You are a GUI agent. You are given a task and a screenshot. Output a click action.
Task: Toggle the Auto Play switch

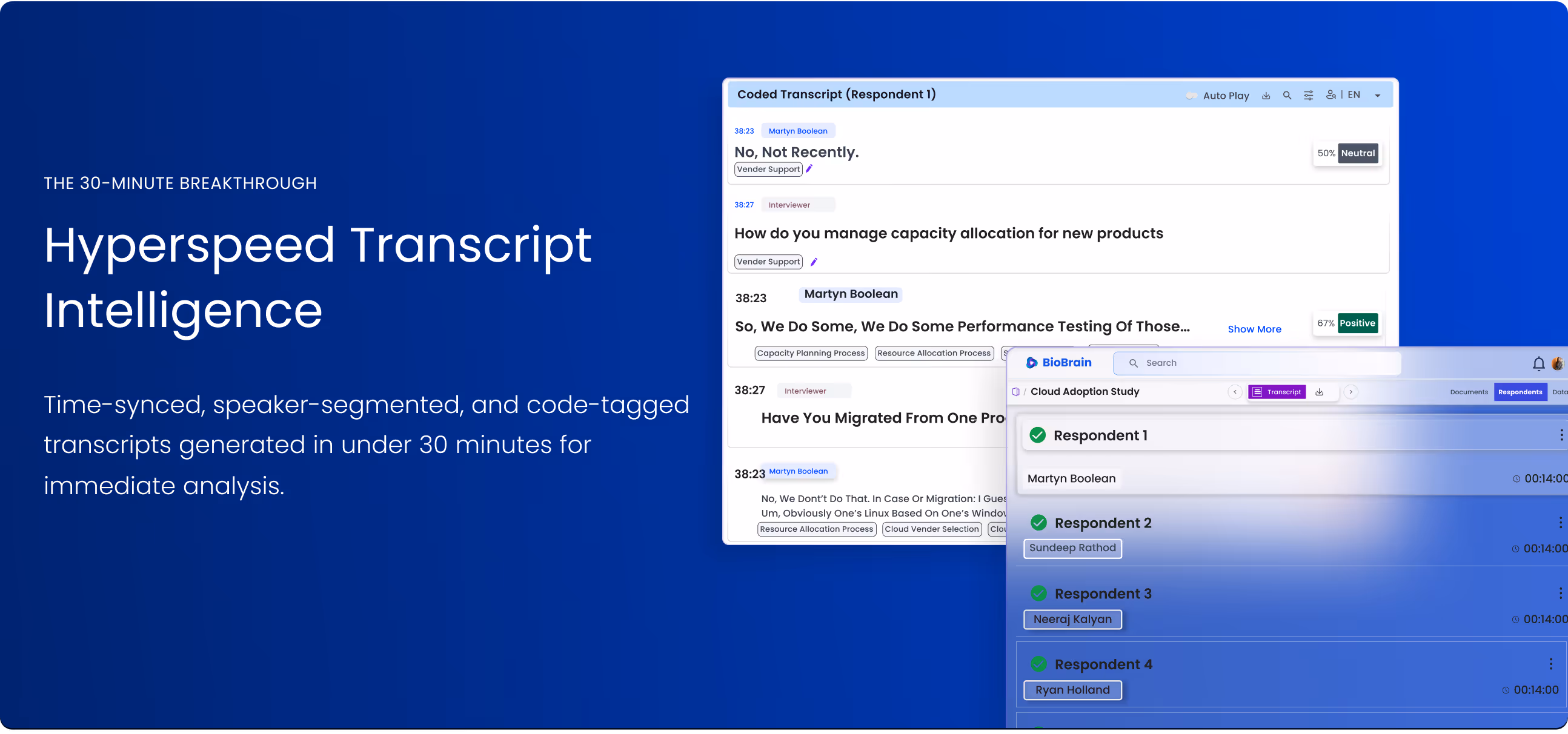pos(1191,96)
